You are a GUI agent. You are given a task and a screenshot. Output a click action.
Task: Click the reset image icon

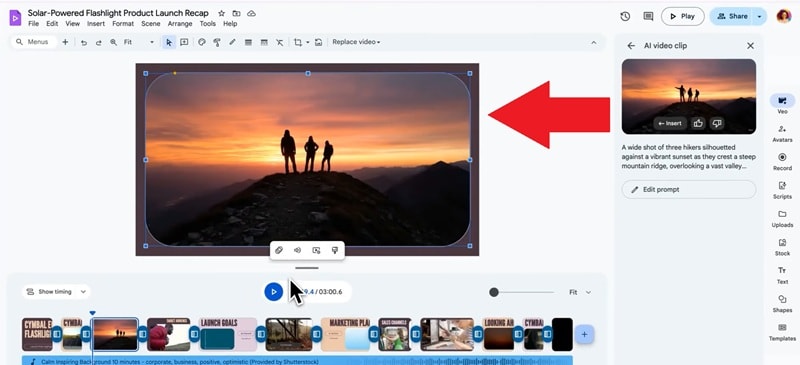pos(318,42)
